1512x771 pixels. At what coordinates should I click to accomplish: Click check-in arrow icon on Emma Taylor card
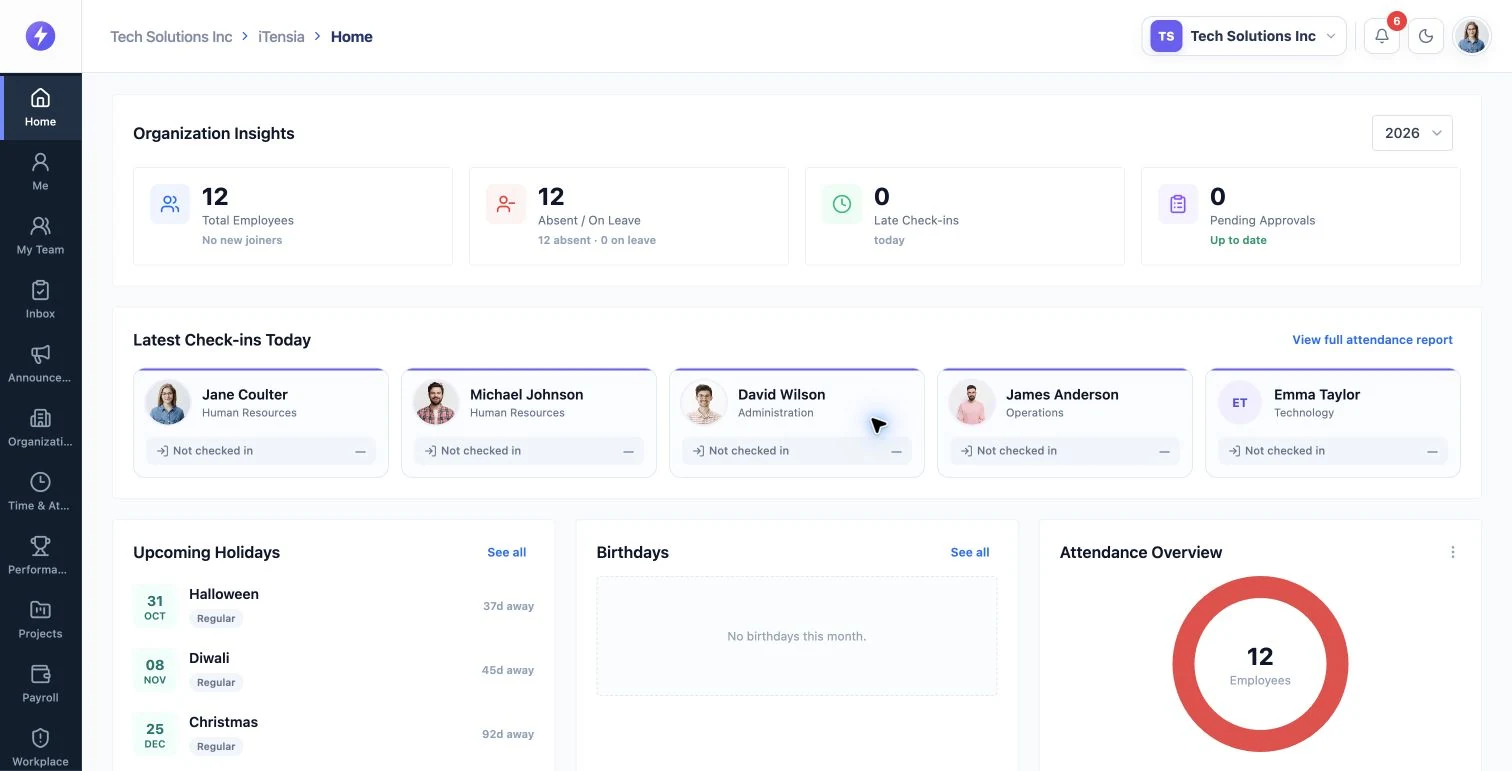1235,451
